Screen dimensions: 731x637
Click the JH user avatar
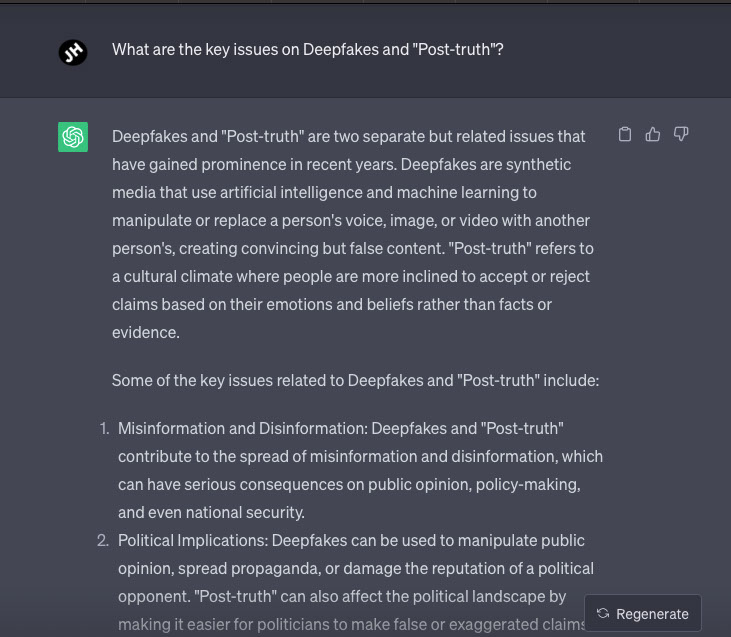click(73, 52)
